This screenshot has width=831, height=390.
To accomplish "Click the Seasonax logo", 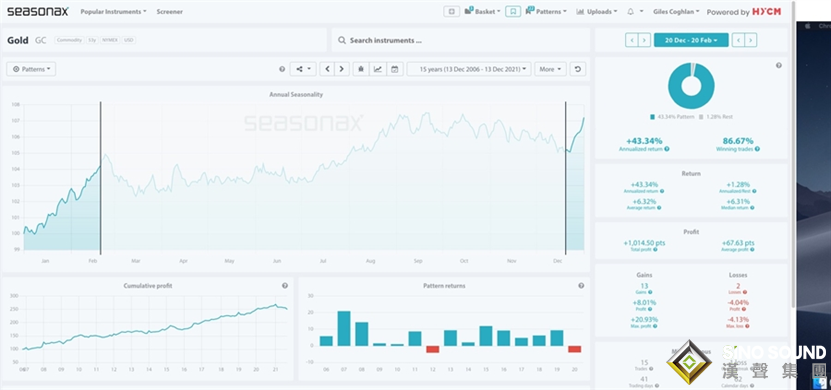I will (x=38, y=11).
